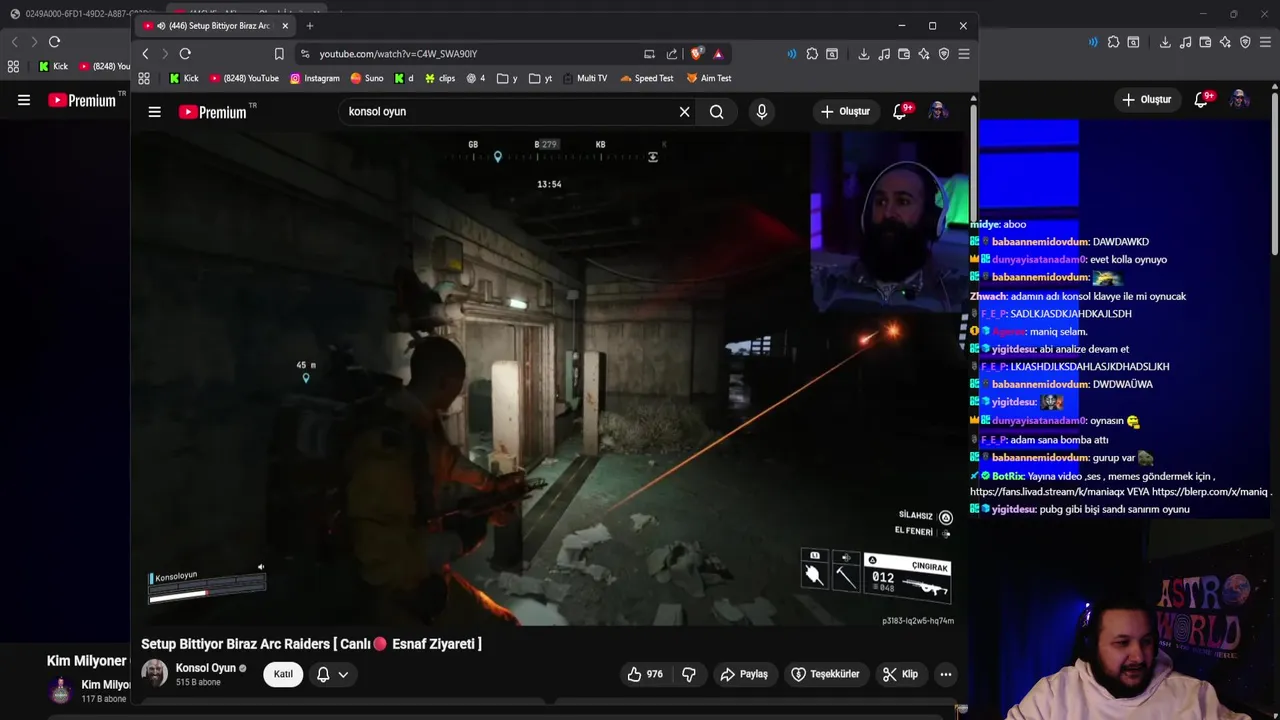
Task: Bookmark this page in the address bar
Action: (x=279, y=54)
